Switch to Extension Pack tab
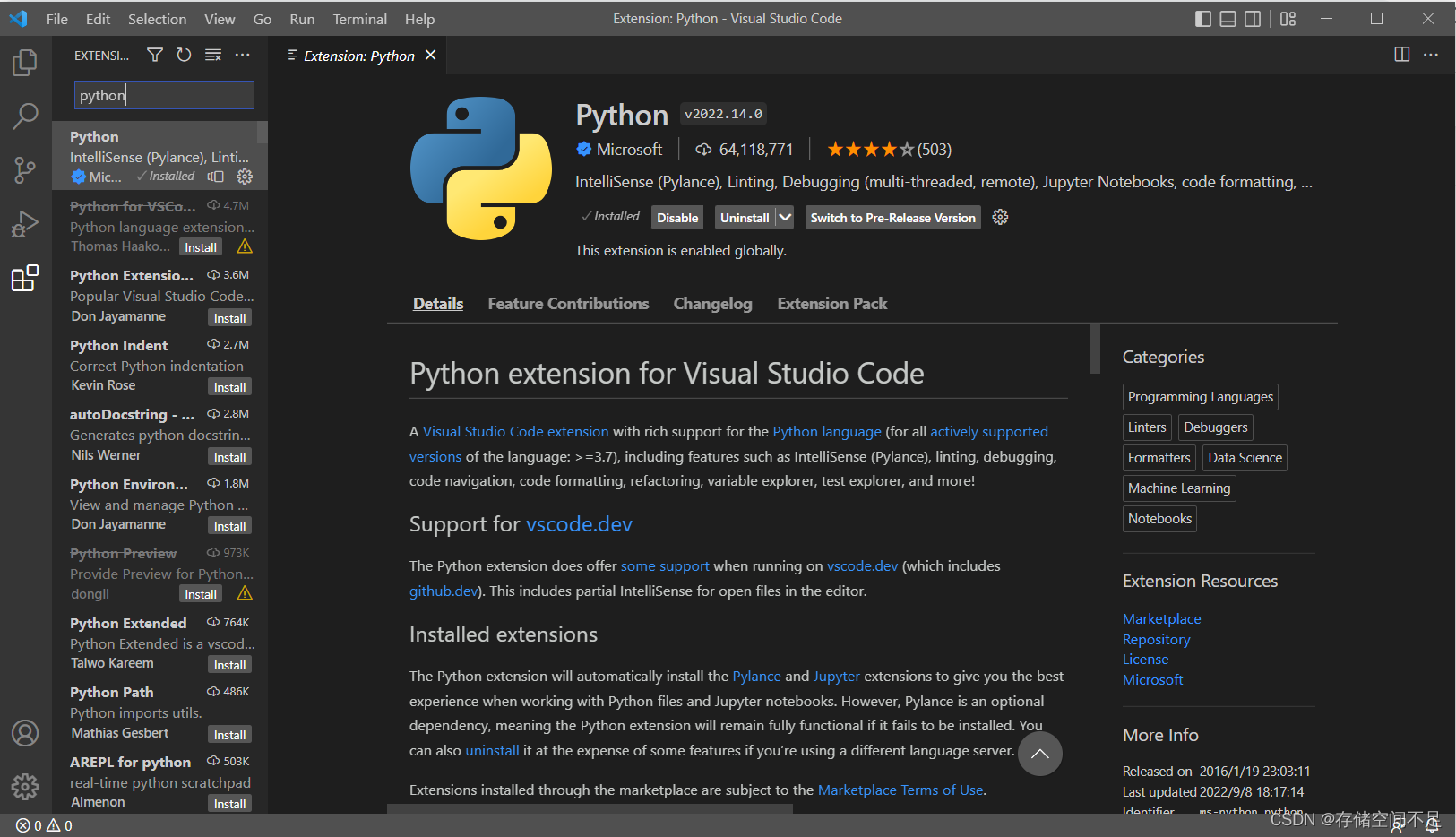The width and height of the screenshot is (1456, 837). (832, 304)
